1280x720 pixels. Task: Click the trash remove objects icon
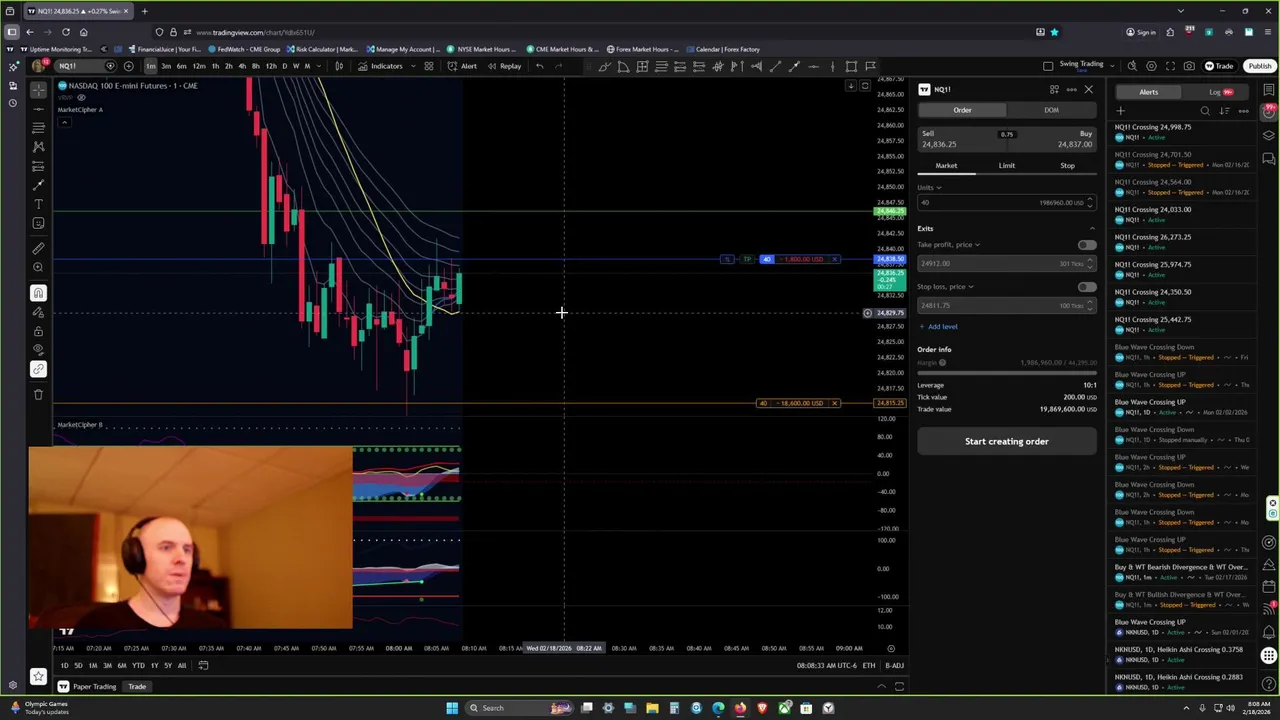point(38,394)
